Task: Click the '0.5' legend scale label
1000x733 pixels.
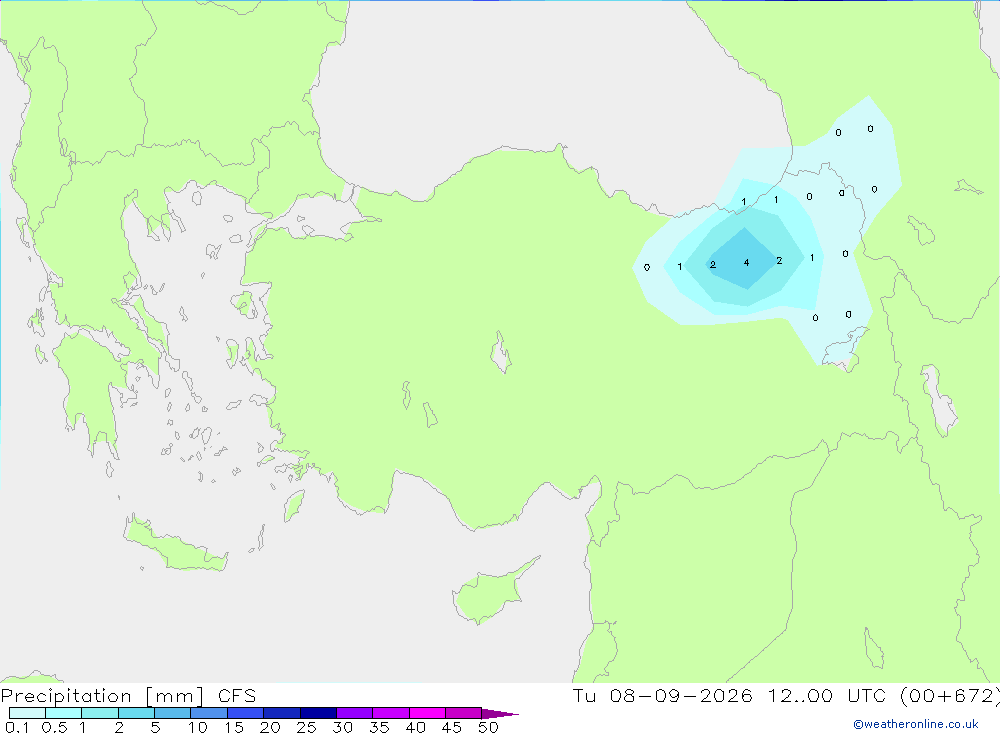Action: (55, 727)
